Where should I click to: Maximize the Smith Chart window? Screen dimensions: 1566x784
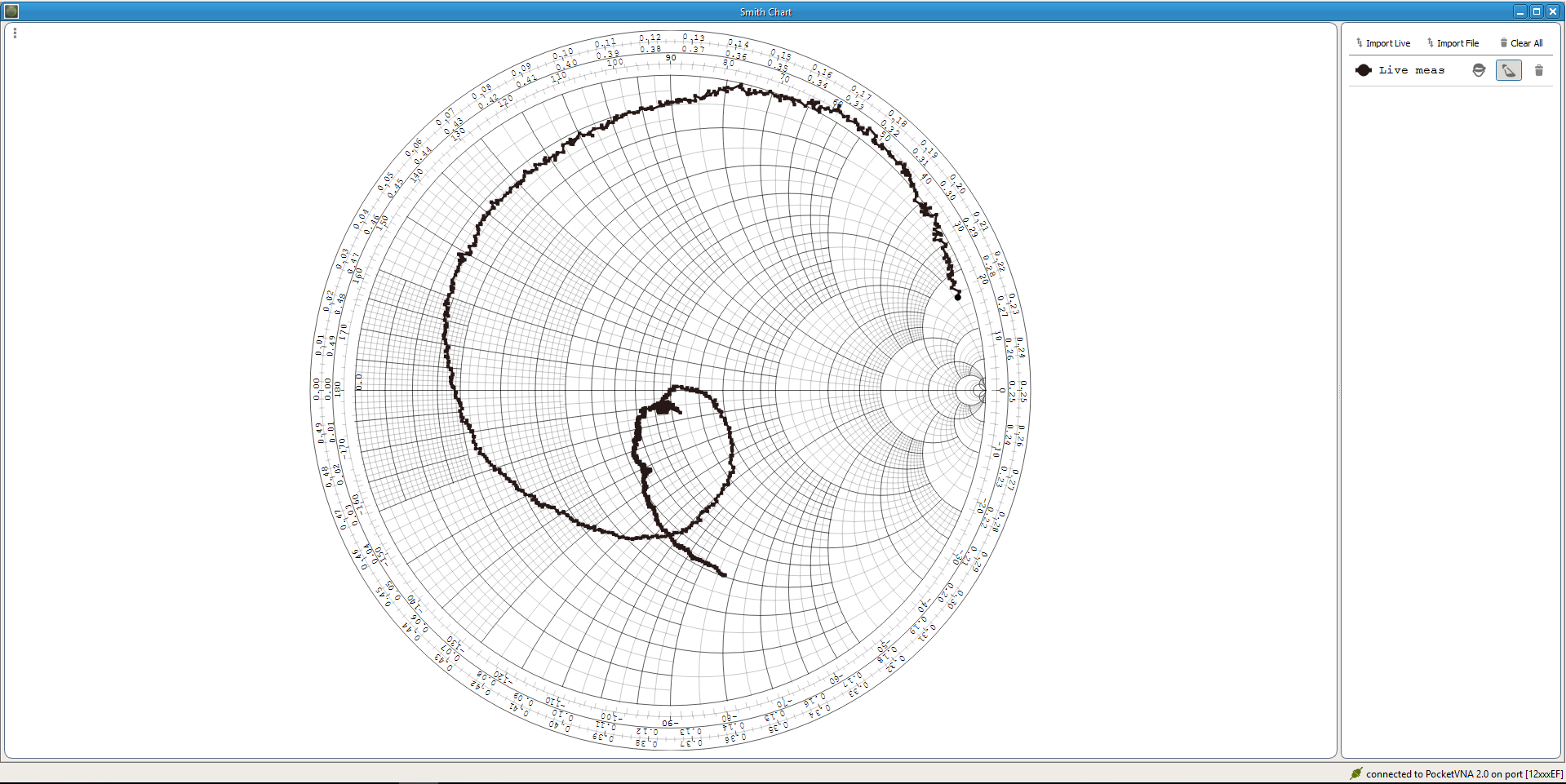tap(1536, 11)
